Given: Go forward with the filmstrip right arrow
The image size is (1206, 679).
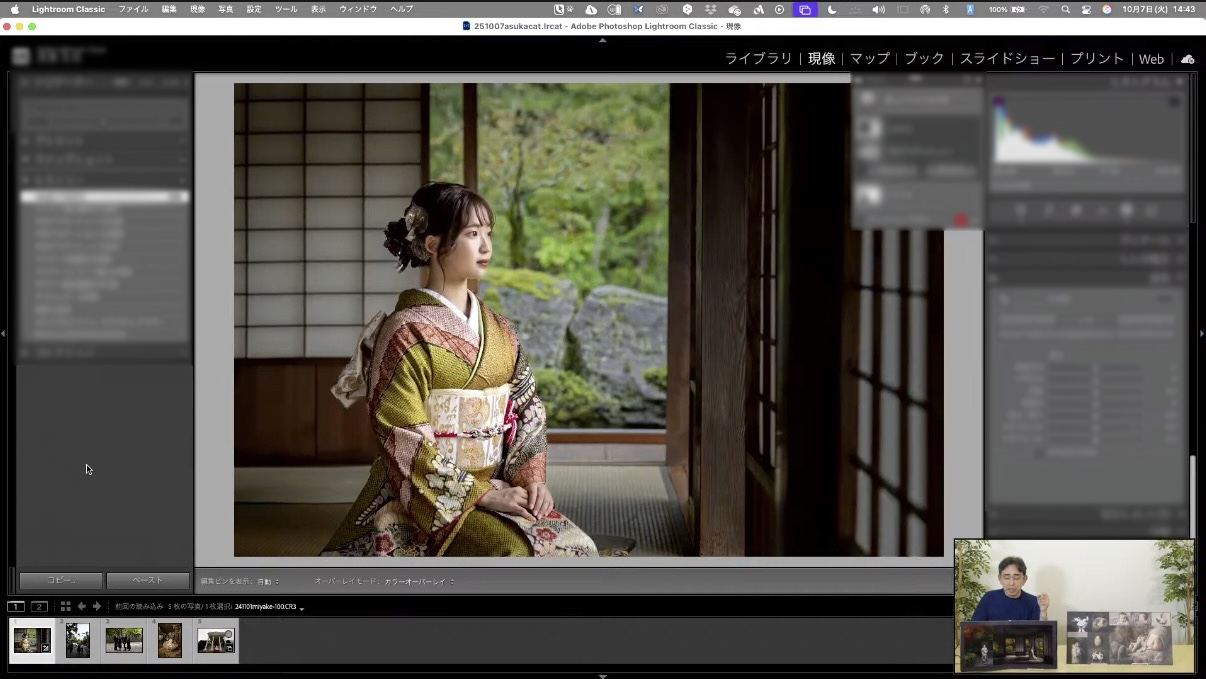Looking at the screenshot, I should click(x=97, y=606).
